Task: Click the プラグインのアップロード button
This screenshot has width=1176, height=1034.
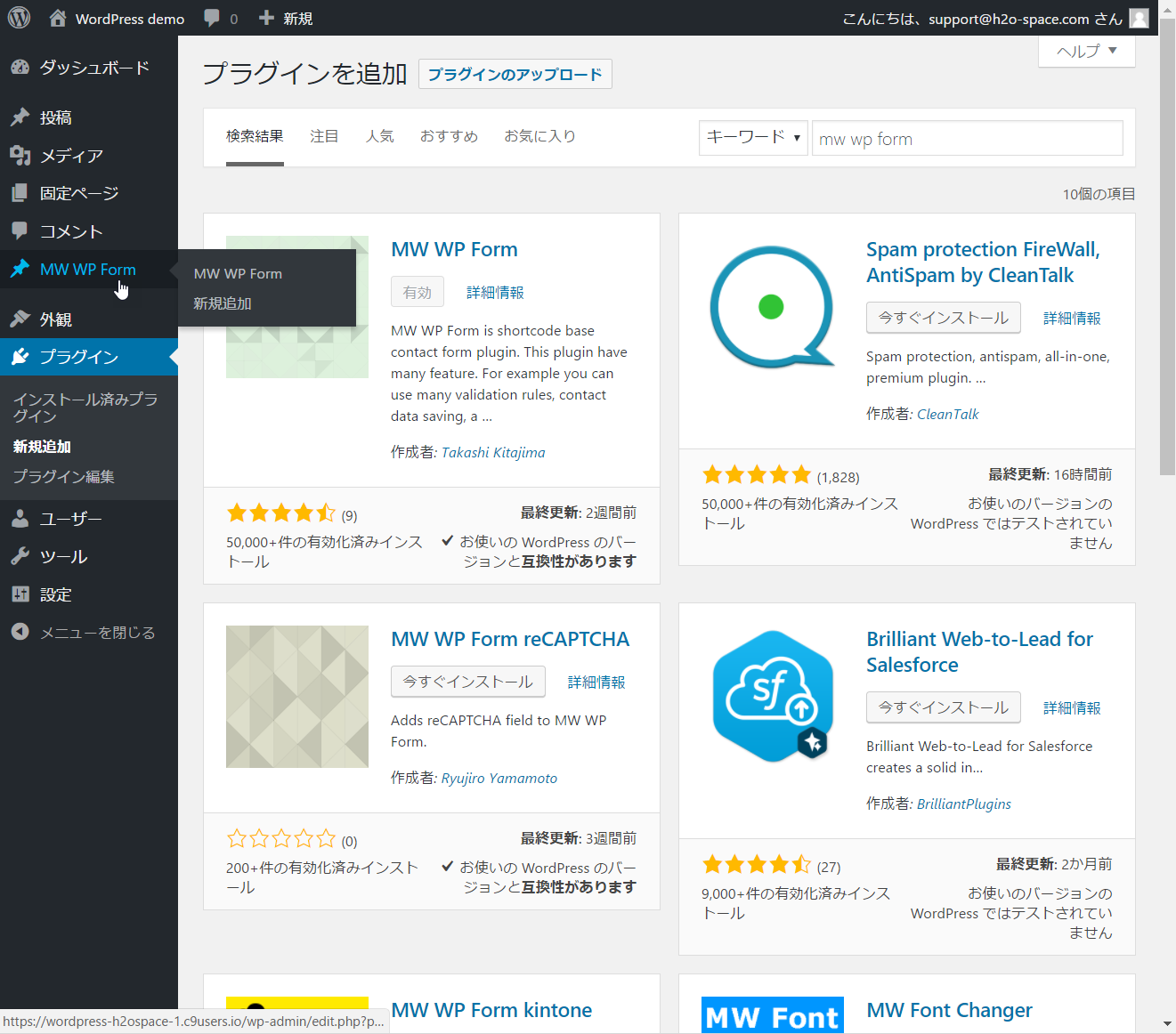Action: pos(515,74)
